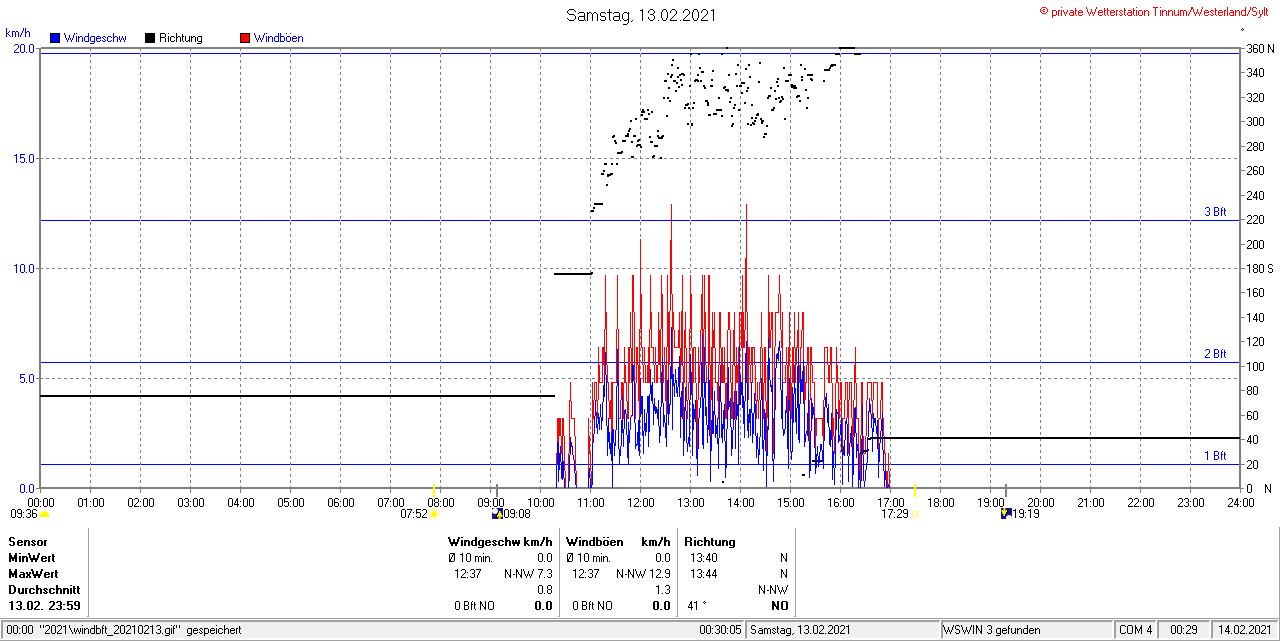Select the Richtung legend label at top
The height and width of the screenshot is (641, 1280).
[x=181, y=38]
